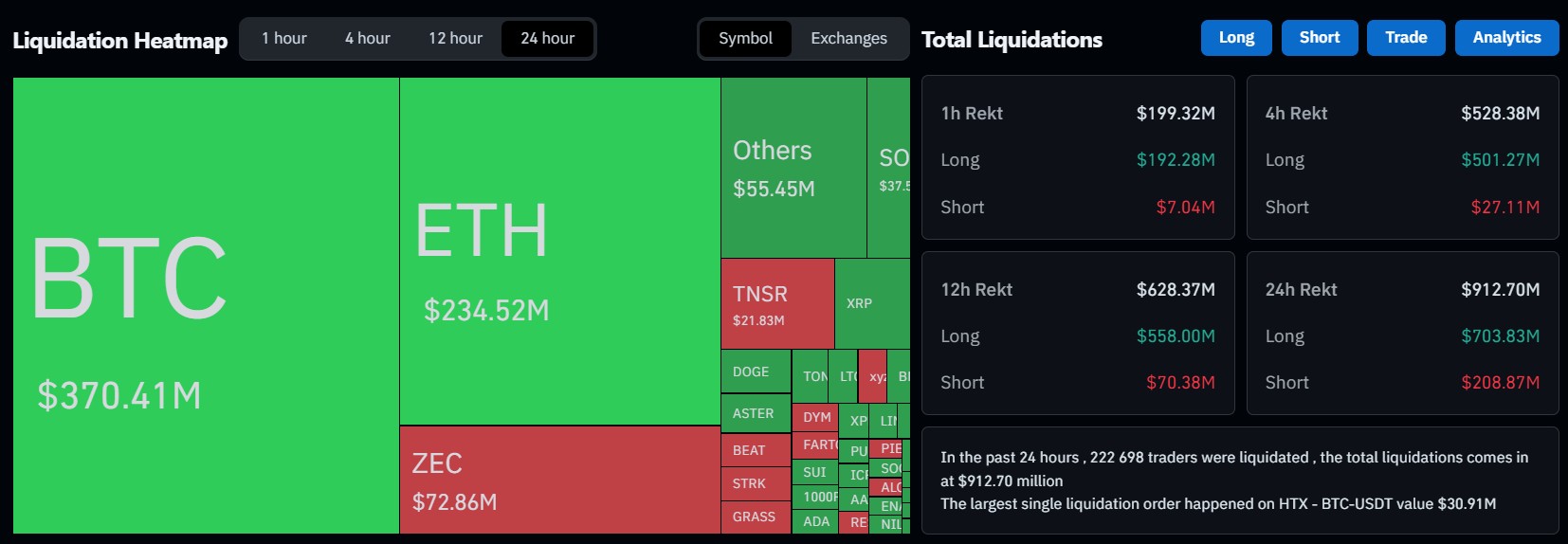Image resolution: width=1568 pixels, height=544 pixels.
Task: Click the green XRP heatmap tile
Action: point(872,303)
